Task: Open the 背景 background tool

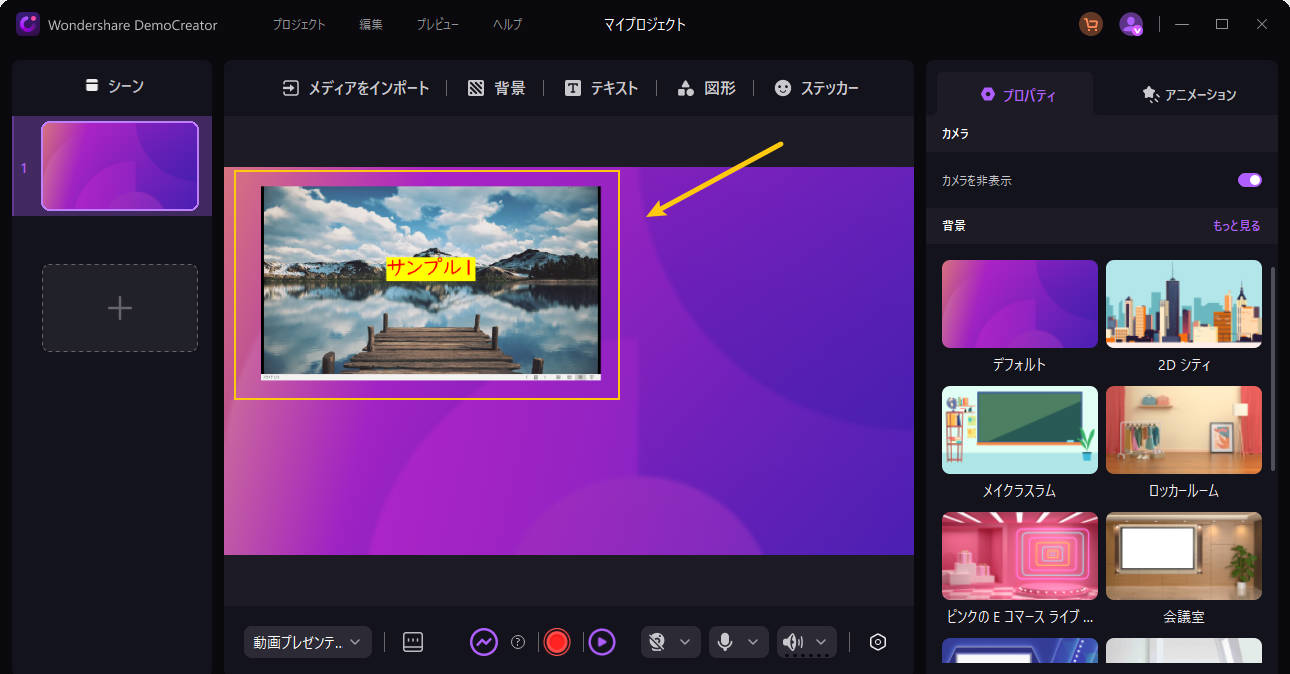Action: point(496,88)
